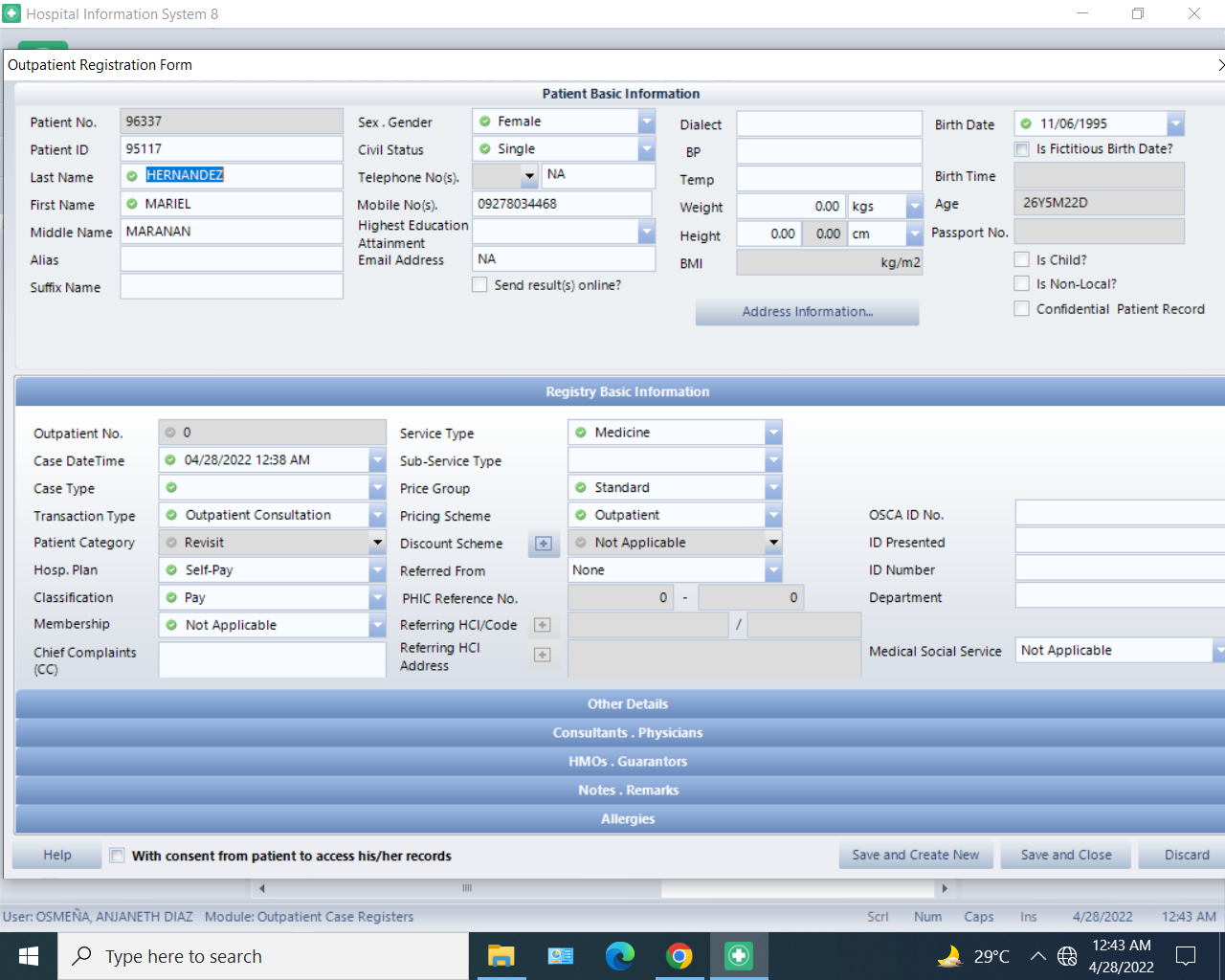Open the notification center icon

[x=1186, y=956]
